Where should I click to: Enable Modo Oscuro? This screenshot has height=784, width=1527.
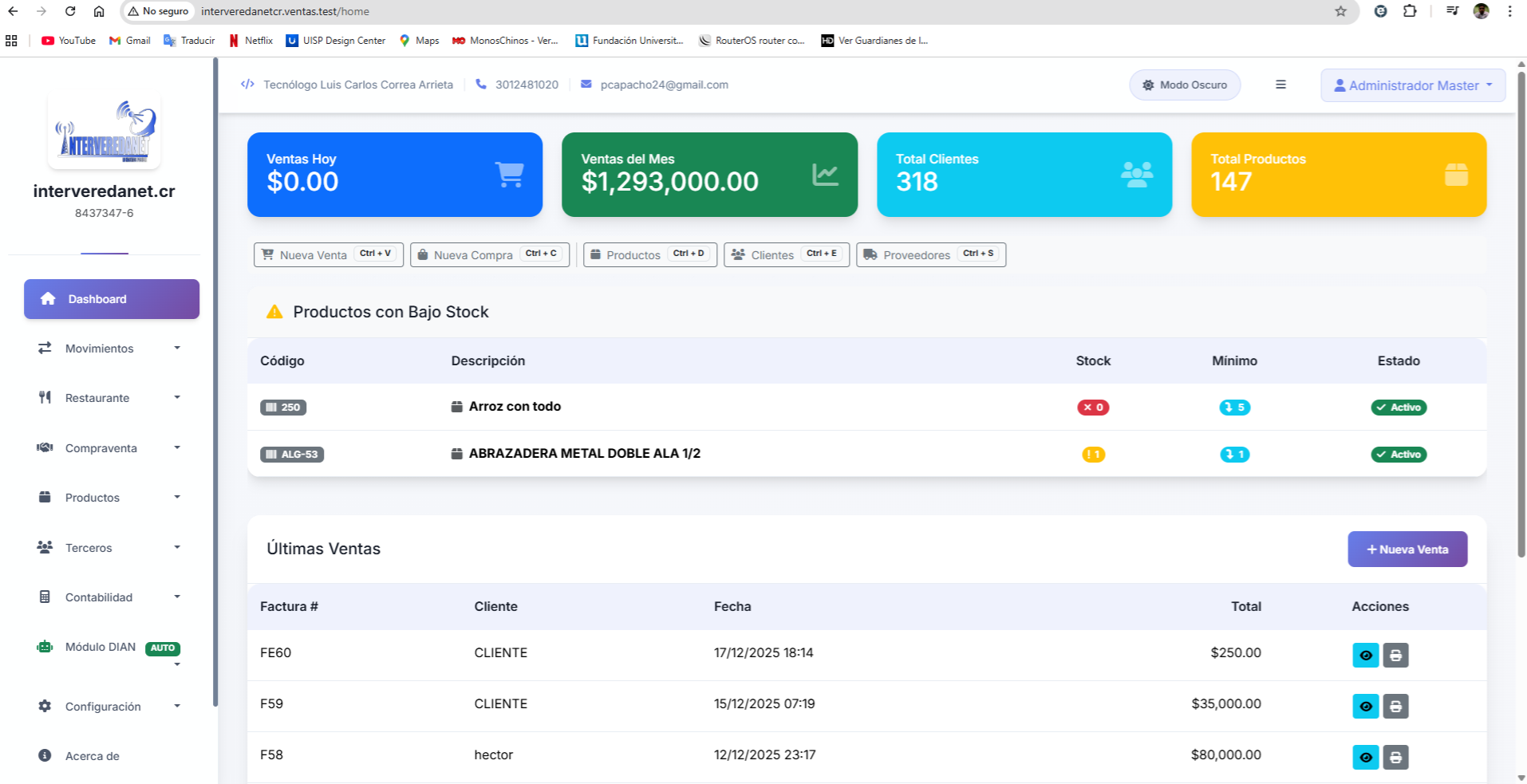pos(1185,85)
